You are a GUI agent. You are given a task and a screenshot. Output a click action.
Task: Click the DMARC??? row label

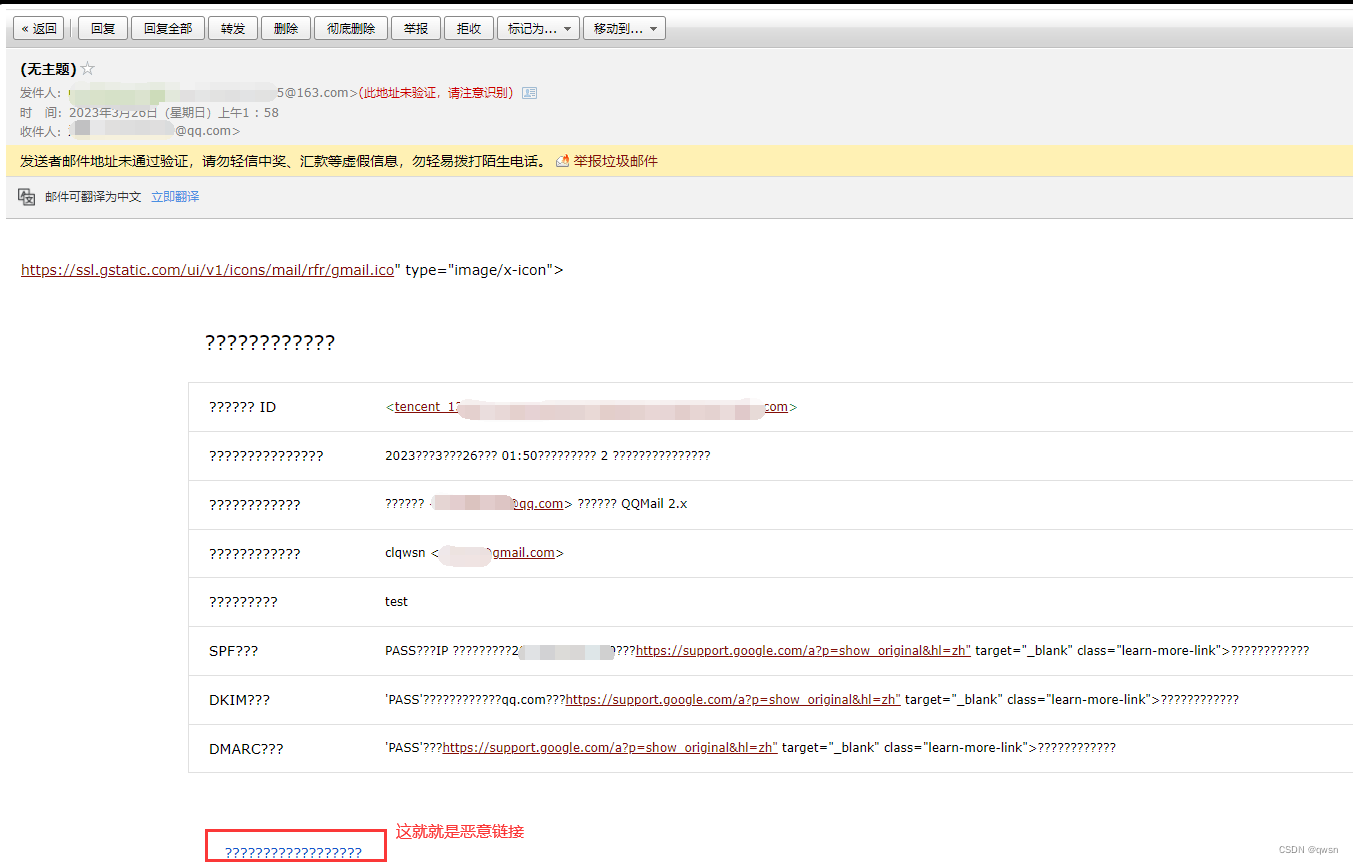click(246, 748)
